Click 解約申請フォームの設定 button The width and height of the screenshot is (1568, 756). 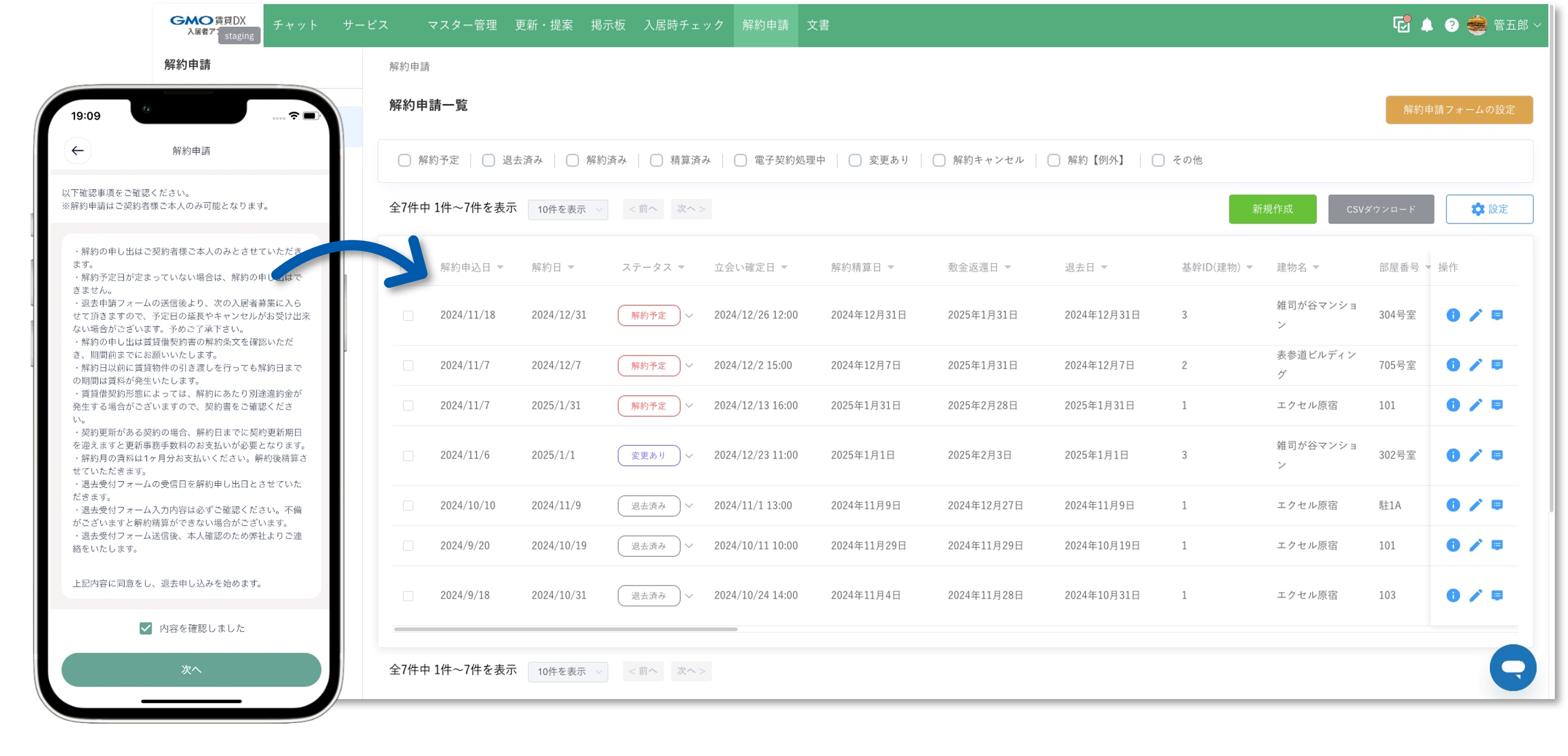point(1459,109)
